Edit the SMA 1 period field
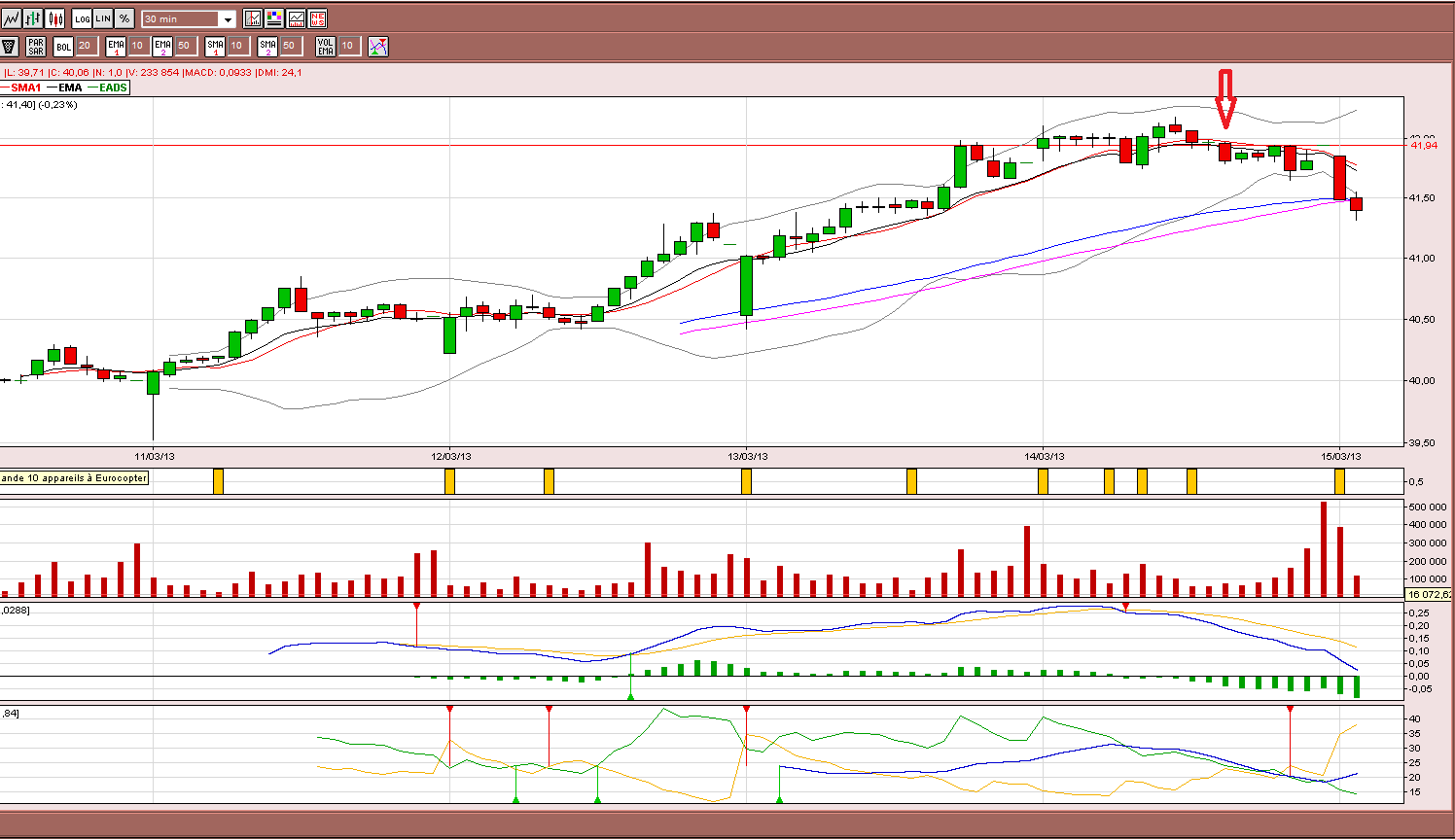This screenshot has width=1455, height=840. [x=238, y=46]
